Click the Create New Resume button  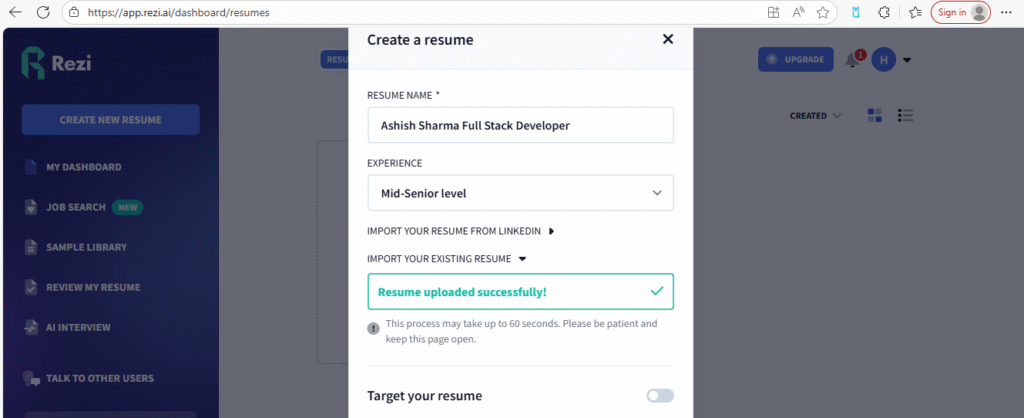pyautogui.click(x=110, y=120)
